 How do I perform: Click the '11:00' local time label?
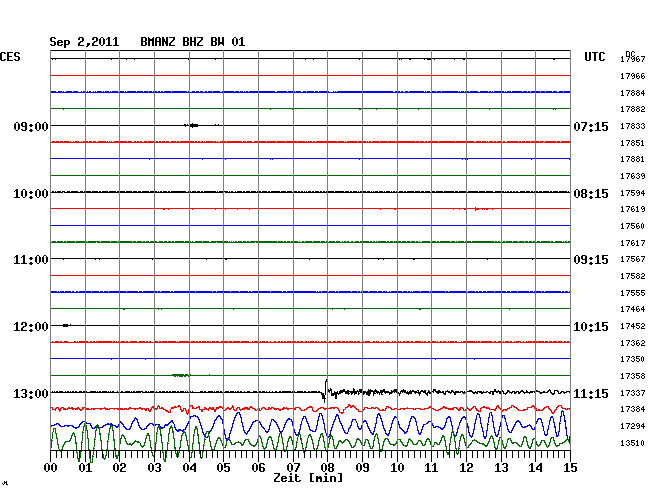[31, 260]
